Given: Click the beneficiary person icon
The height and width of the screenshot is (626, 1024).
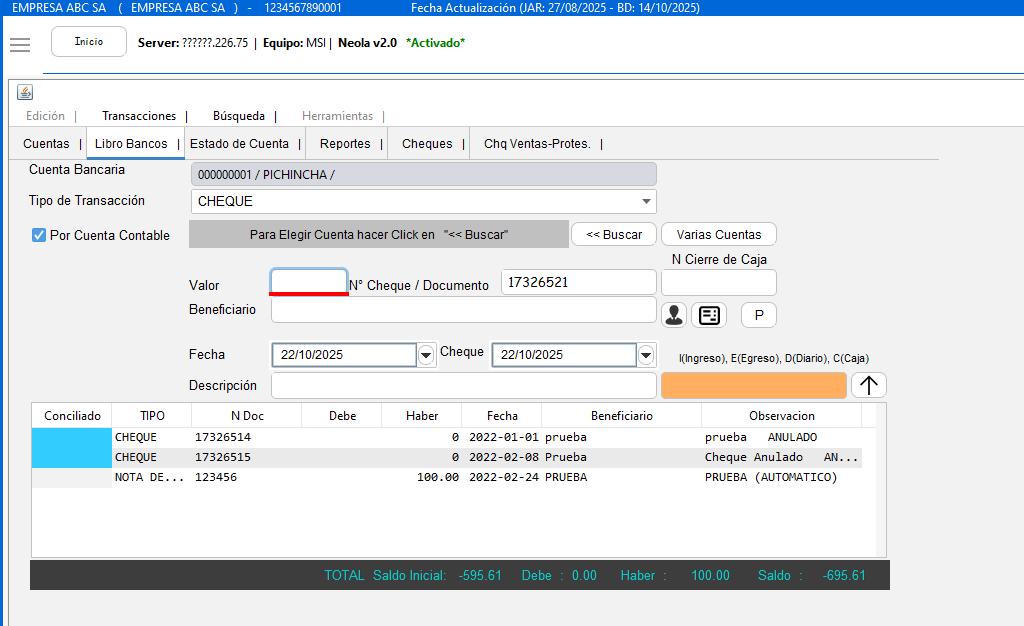Looking at the screenshot, I should (674, 315).
